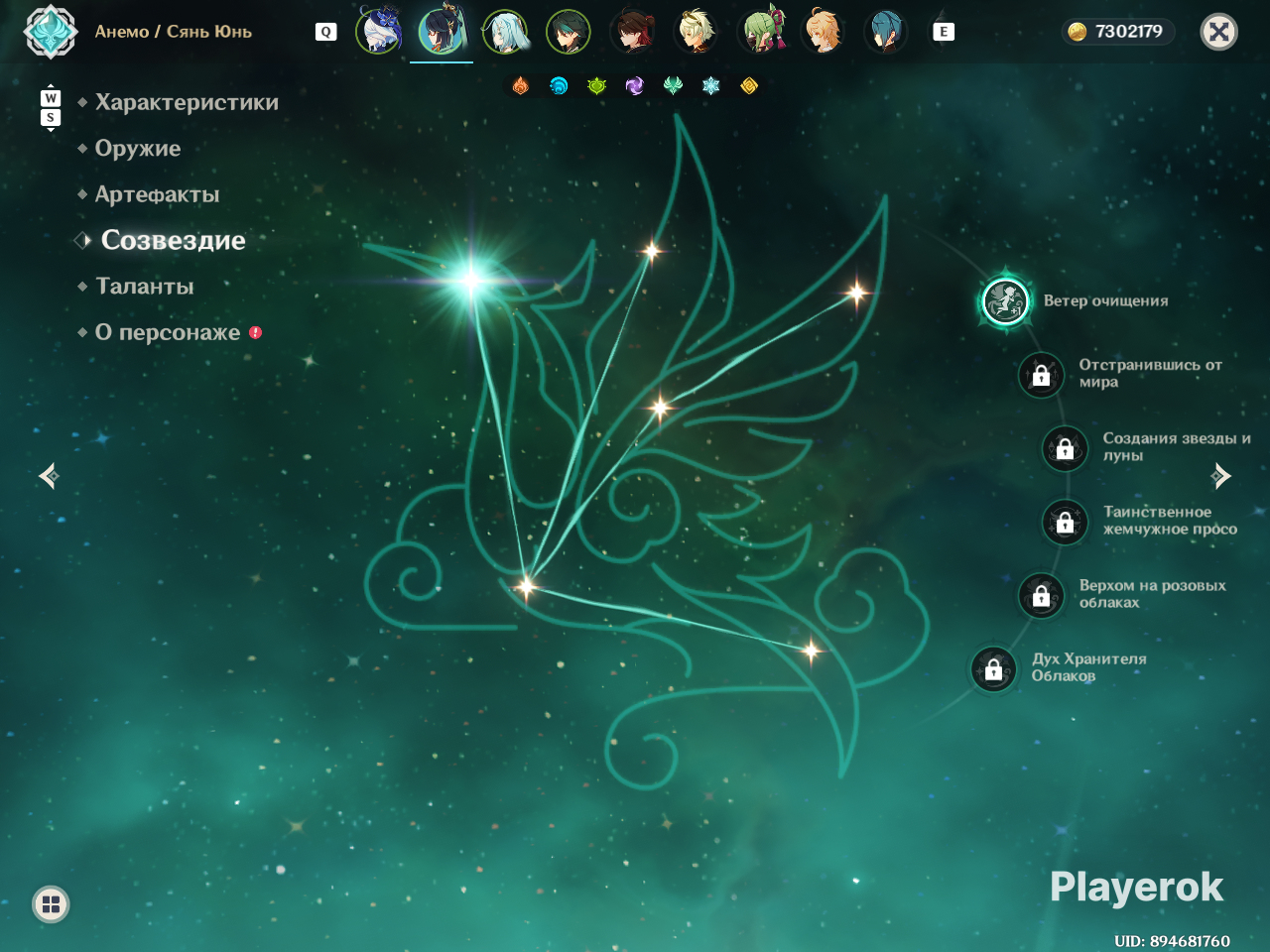Select the Созвездие menu item
Image resolution: width=1270 pixels, height=952 pixels.
click(173, 240)
